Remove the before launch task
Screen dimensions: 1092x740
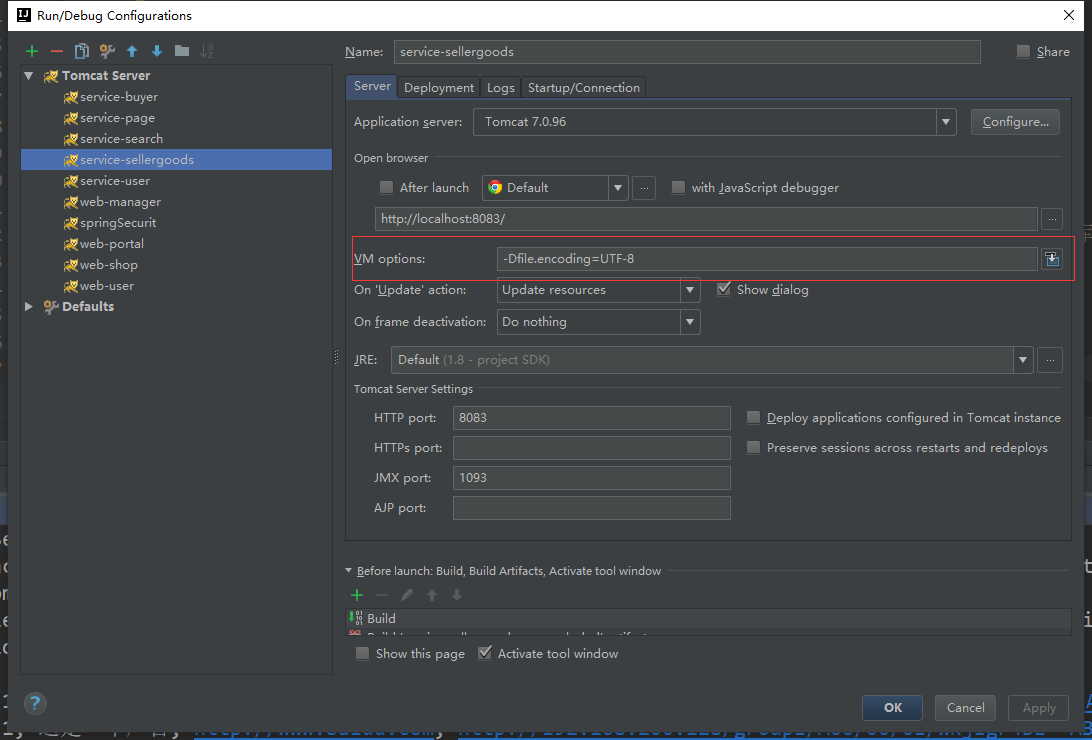(x=382, y=595)
